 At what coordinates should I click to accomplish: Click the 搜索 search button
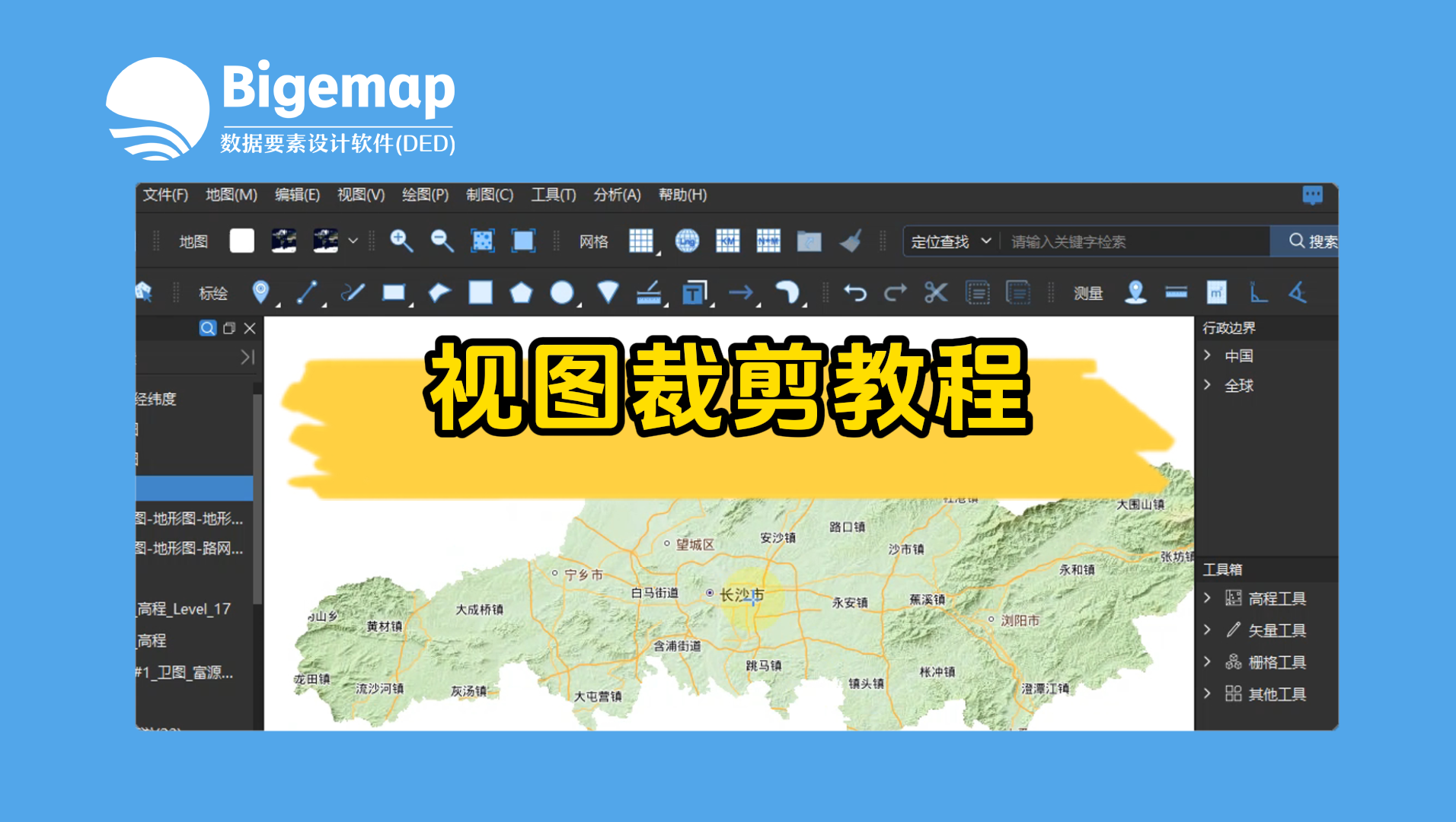[x=1311, y=241]
